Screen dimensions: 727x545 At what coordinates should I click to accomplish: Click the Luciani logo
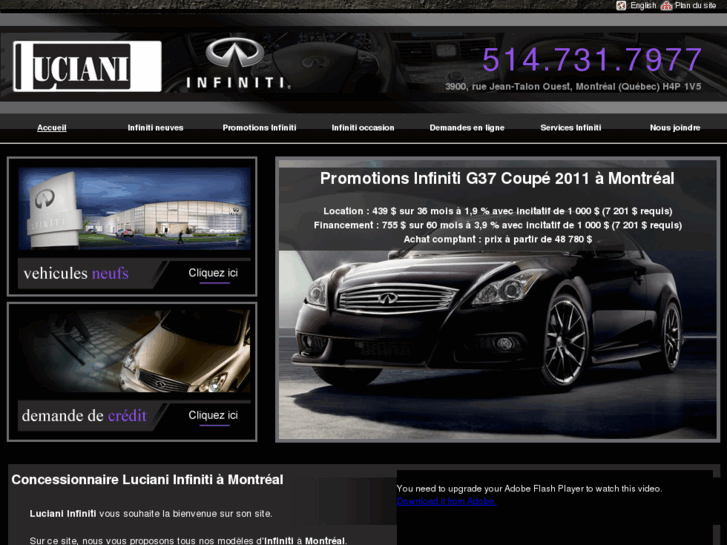coord(87,66)
